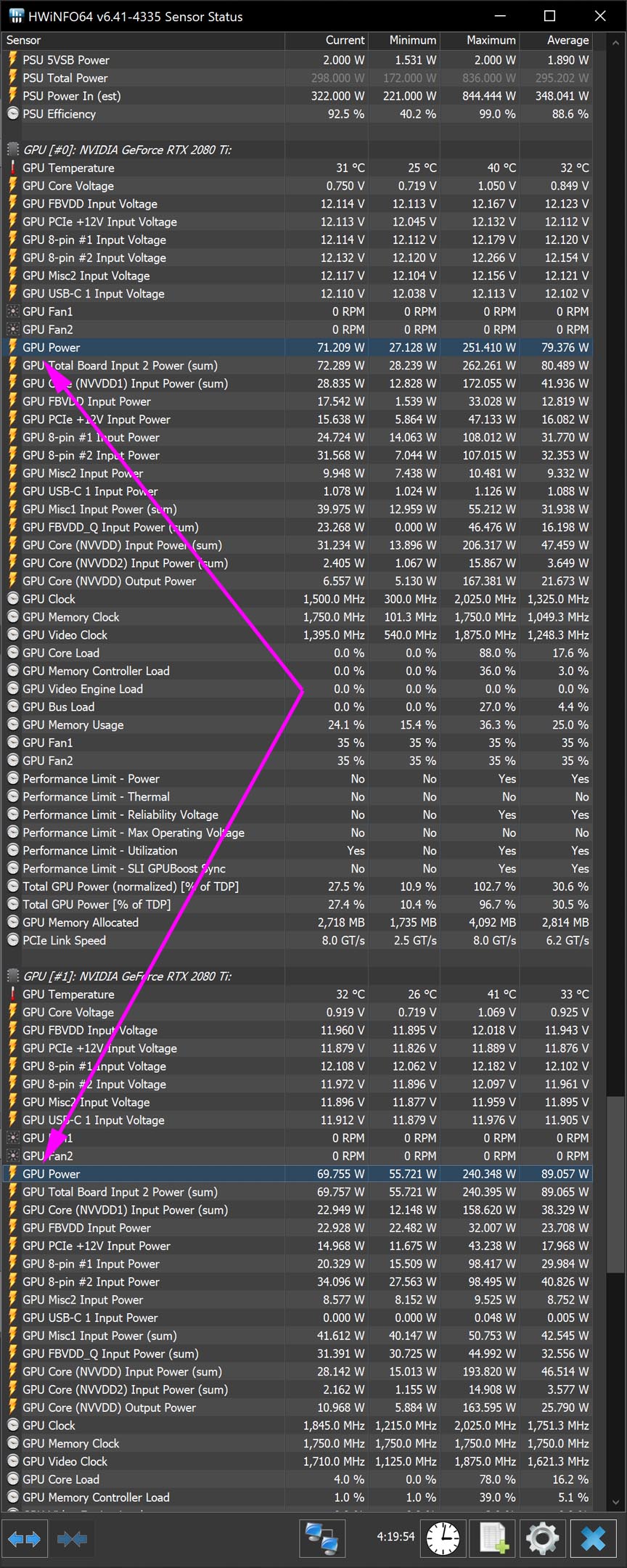Select GPU Total Board Input 2 Power row at 72.289 W
The height and width of the screenshot is (1568, 627).
[x=297, y=365]
